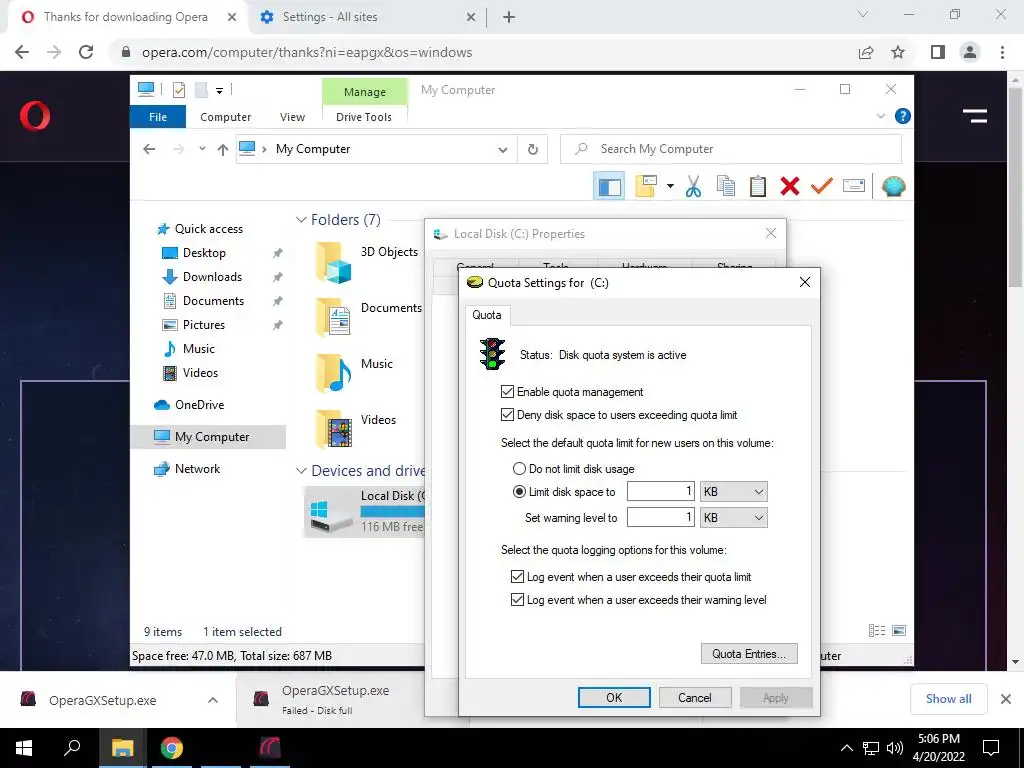Viewport: 1024px width, 768px height.
Task: Uncheck Enable quota management
Action: pos(507,392)
